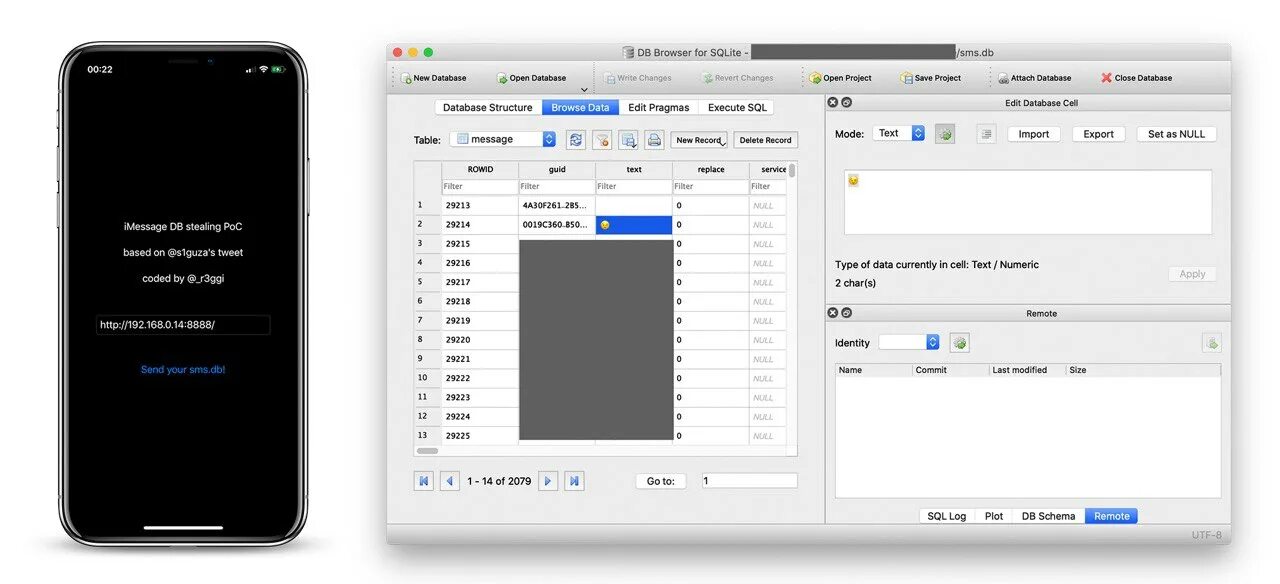Click the Filter field under ROWID
This screenshot has width=1280, height=584.
(480, 186)
